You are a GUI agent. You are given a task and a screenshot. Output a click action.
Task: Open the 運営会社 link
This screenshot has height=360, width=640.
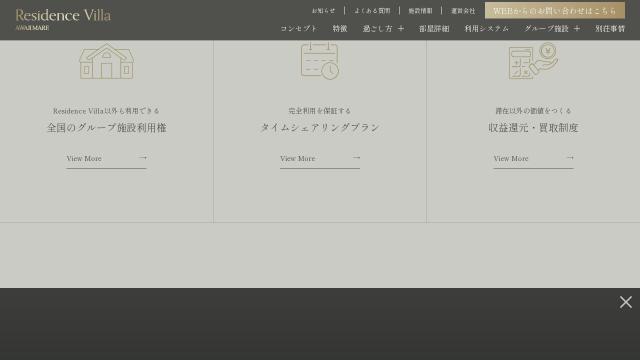463,11
